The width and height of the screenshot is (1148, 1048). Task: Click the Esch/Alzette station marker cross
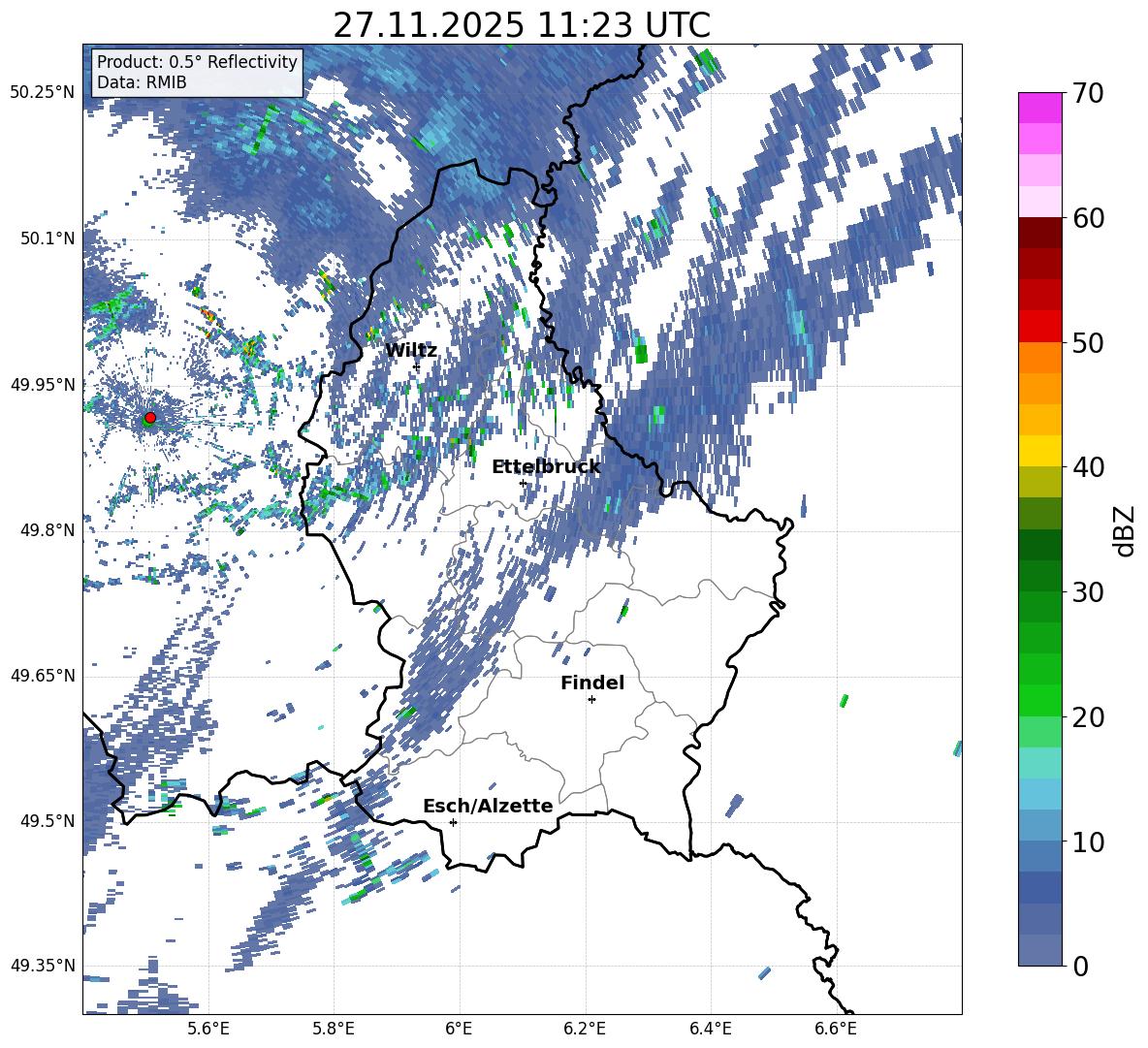tap(453, 822)
